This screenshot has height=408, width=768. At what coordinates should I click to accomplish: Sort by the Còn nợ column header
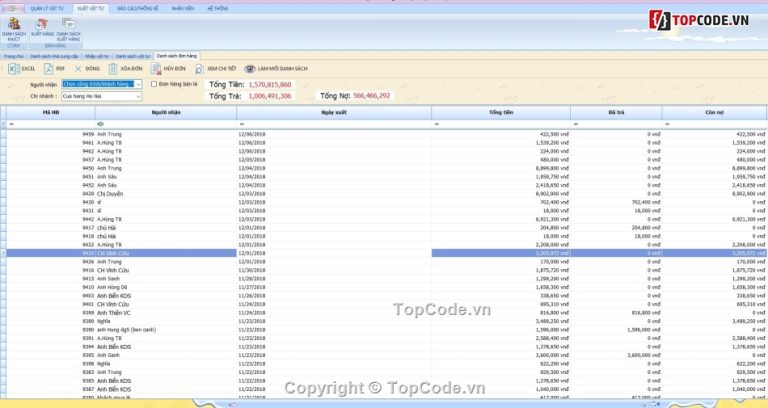point(714,113)
